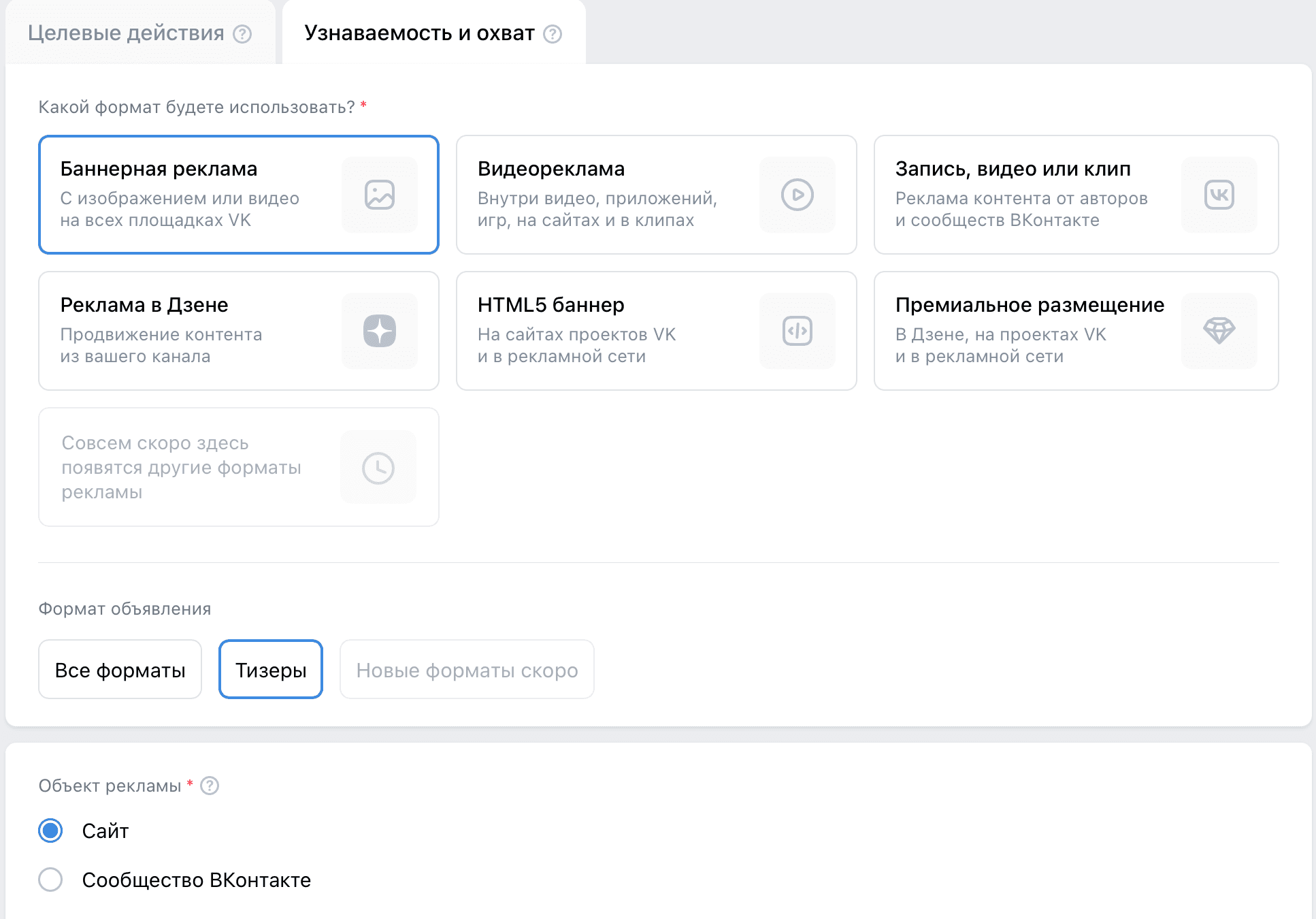Click Внутри видео, приложений description text
This screenshot has width=1316, height=919.
coord(597,209)
